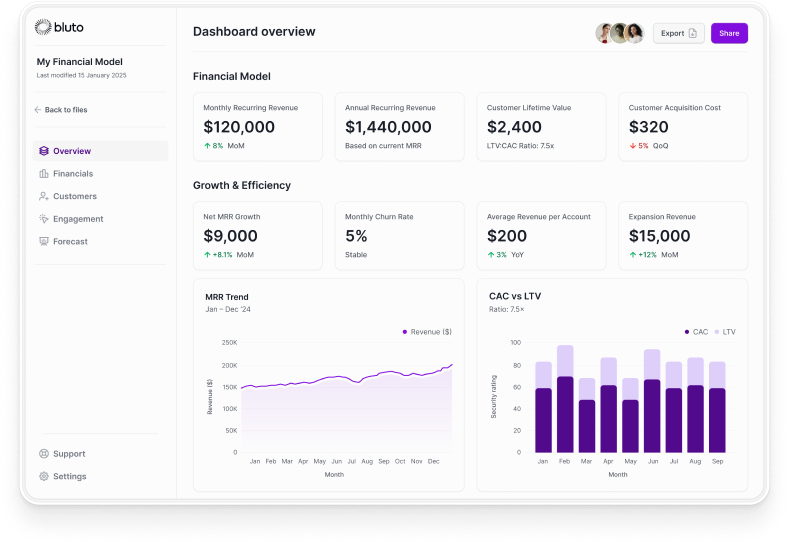The width and height of the screenshot is (788, 542).
Task: Click the Support icon in sidebar
Action: (x=43, y=454)
